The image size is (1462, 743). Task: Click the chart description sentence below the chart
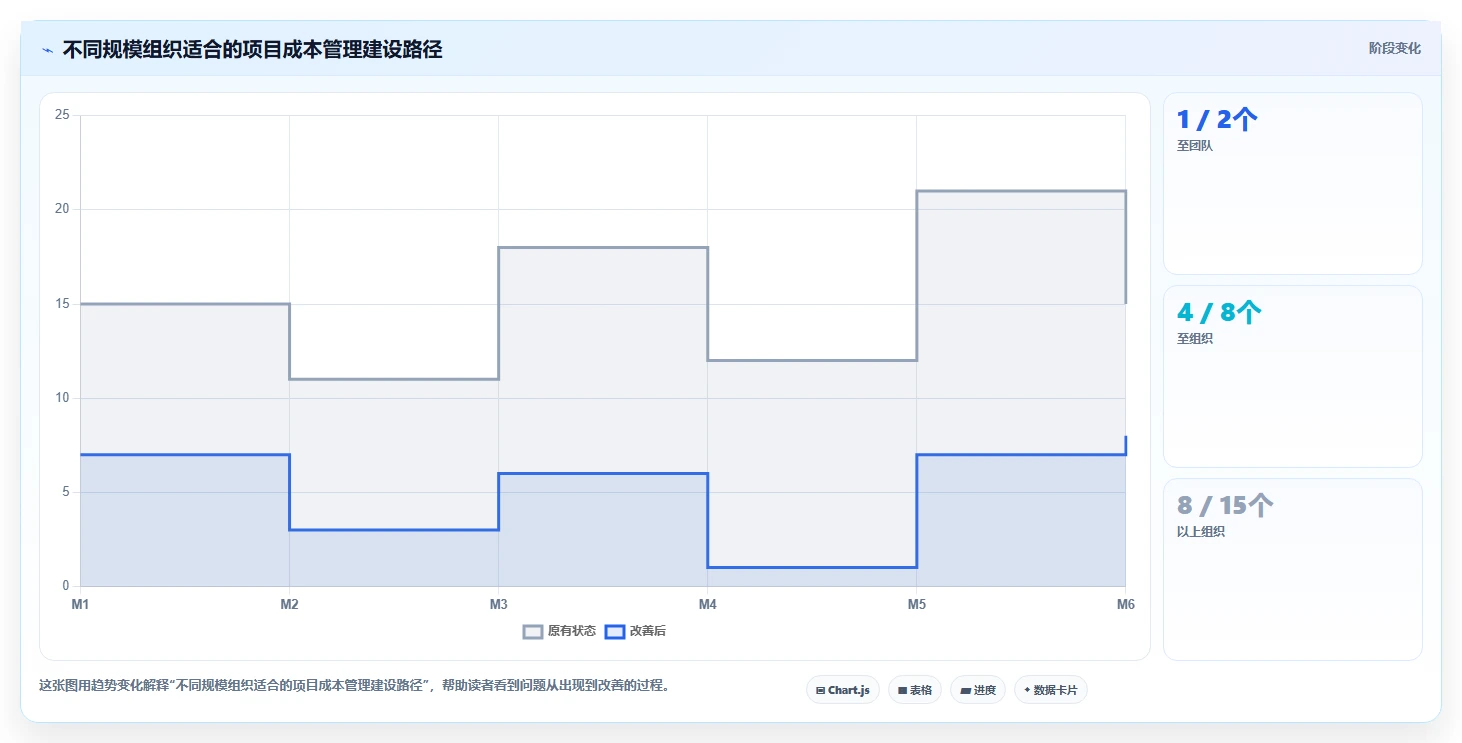coord(354,686)
